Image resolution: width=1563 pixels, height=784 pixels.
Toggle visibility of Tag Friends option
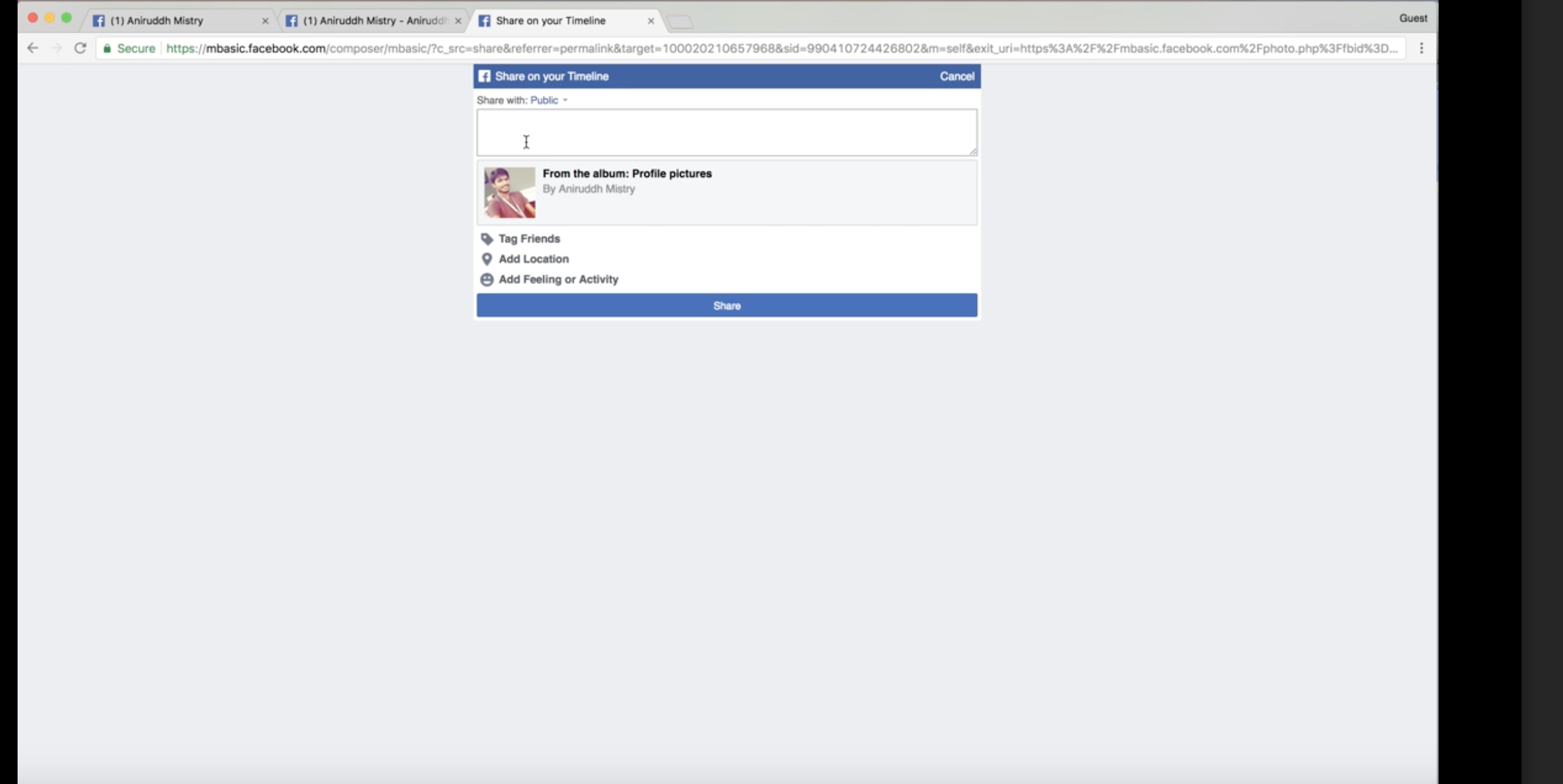click(x=529, y=238)
